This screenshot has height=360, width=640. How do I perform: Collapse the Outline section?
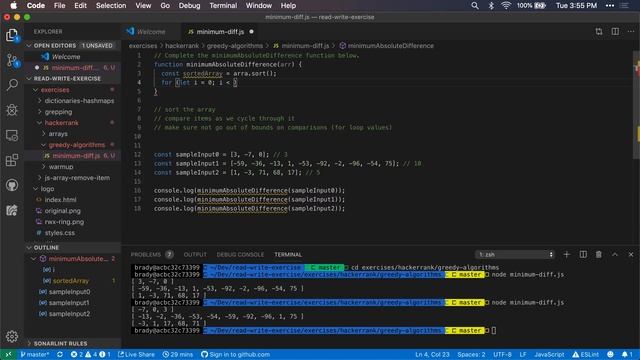[x=29, y=248]
